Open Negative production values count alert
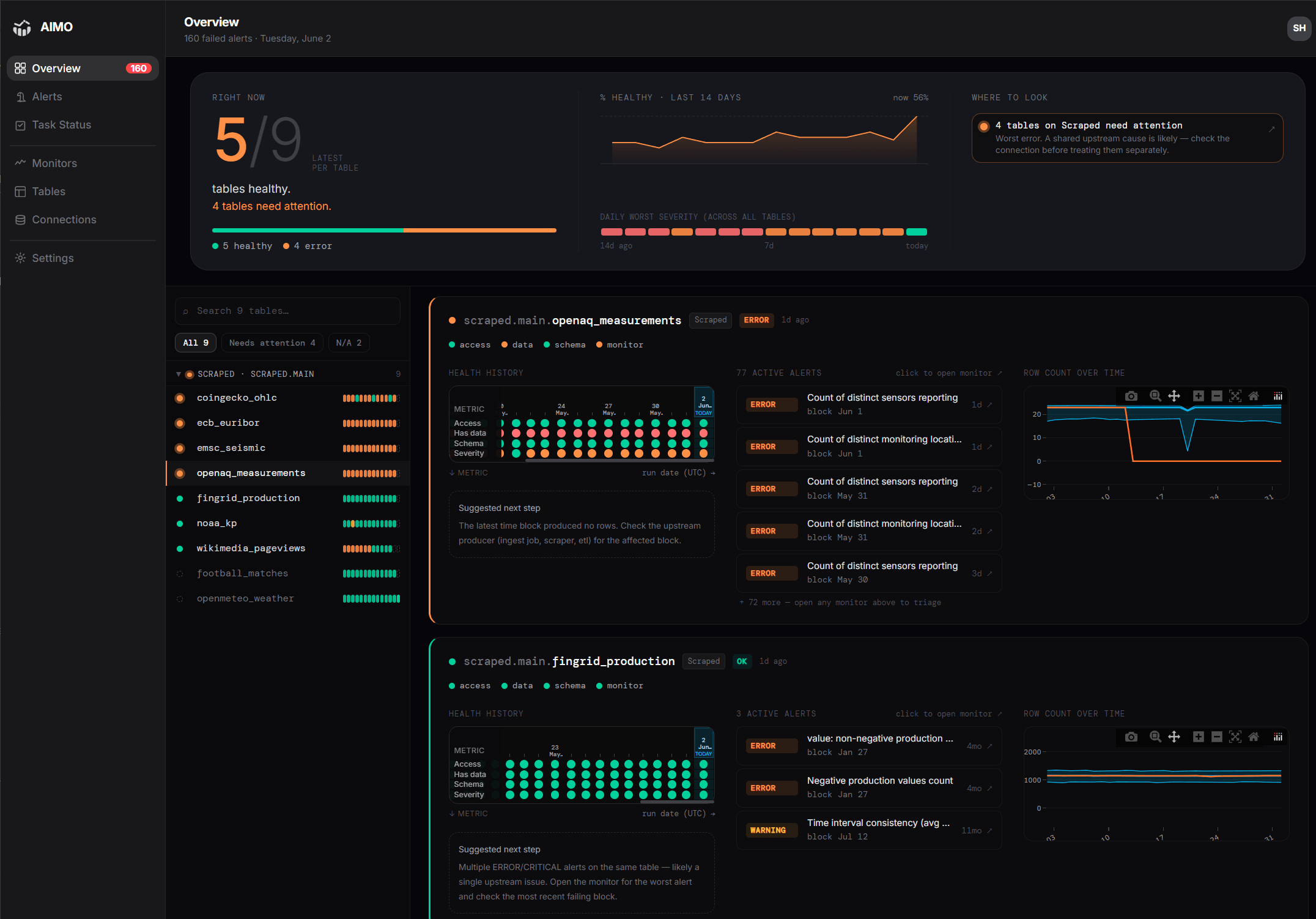This screenshot has width=1316, height=919. pos(869,788)
